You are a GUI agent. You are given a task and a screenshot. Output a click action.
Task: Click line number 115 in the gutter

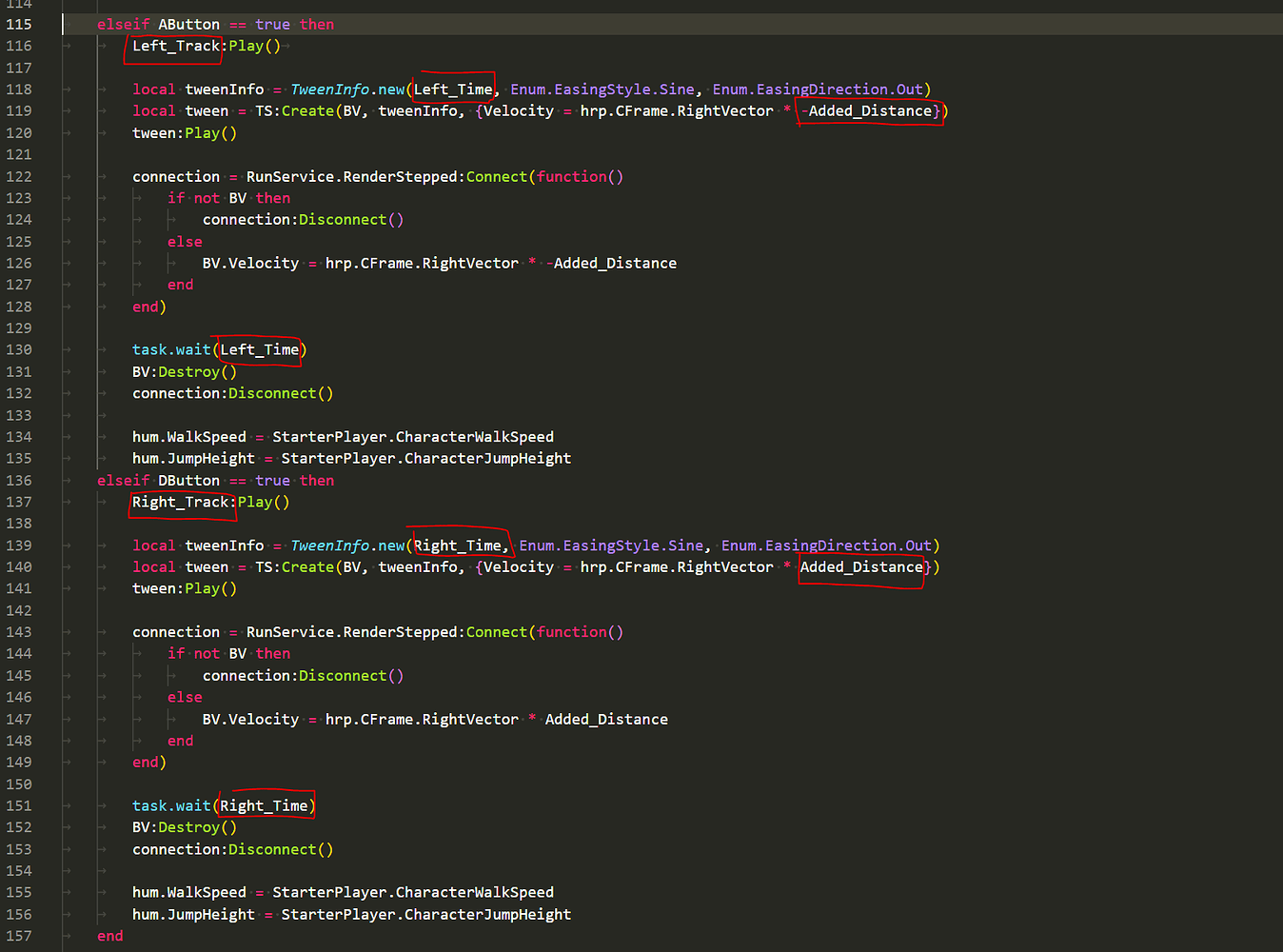pyautogui.click(x=19, y=24)
